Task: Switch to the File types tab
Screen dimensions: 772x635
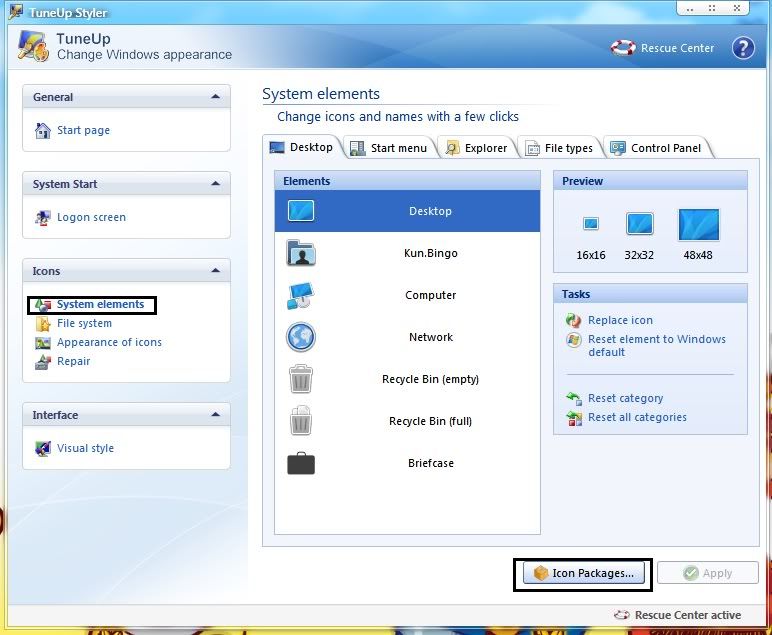Action: tap(559, 148)
